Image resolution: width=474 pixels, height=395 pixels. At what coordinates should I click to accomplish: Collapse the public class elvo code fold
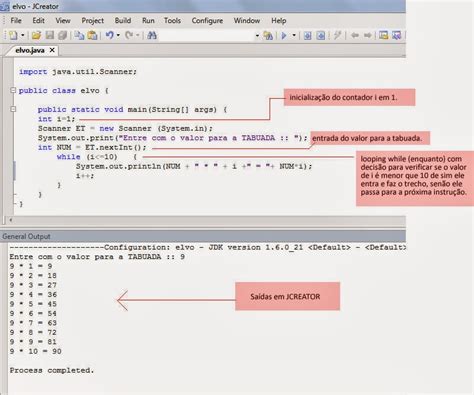pos(13,90)
